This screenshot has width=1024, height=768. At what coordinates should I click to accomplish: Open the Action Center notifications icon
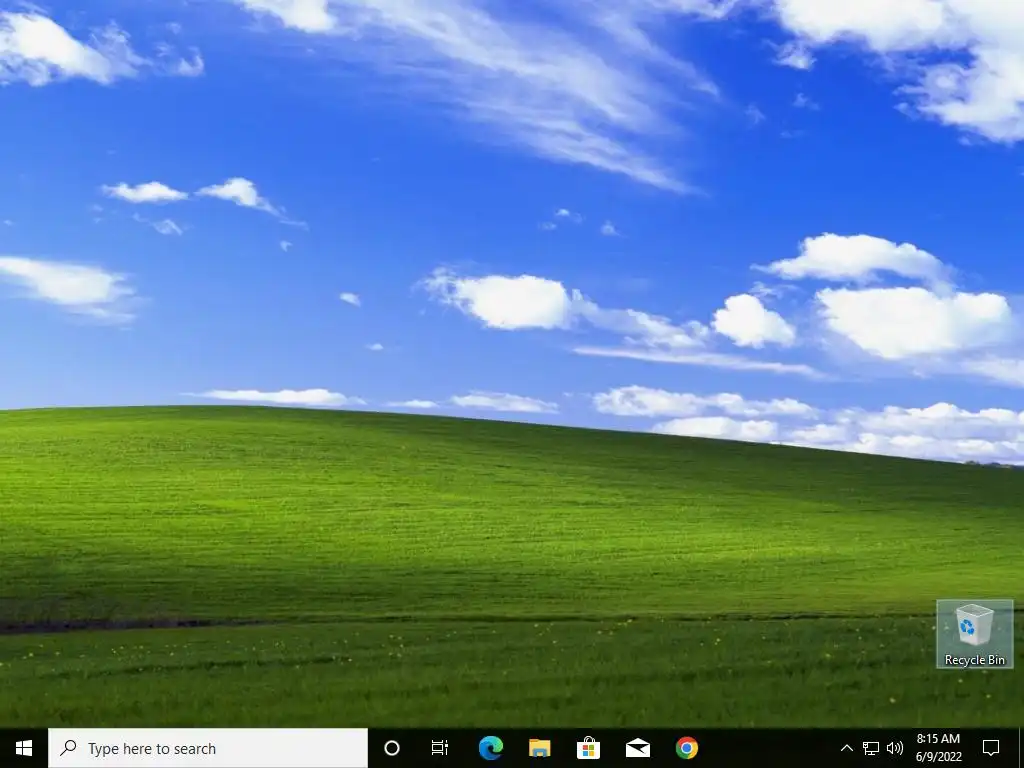991,748
